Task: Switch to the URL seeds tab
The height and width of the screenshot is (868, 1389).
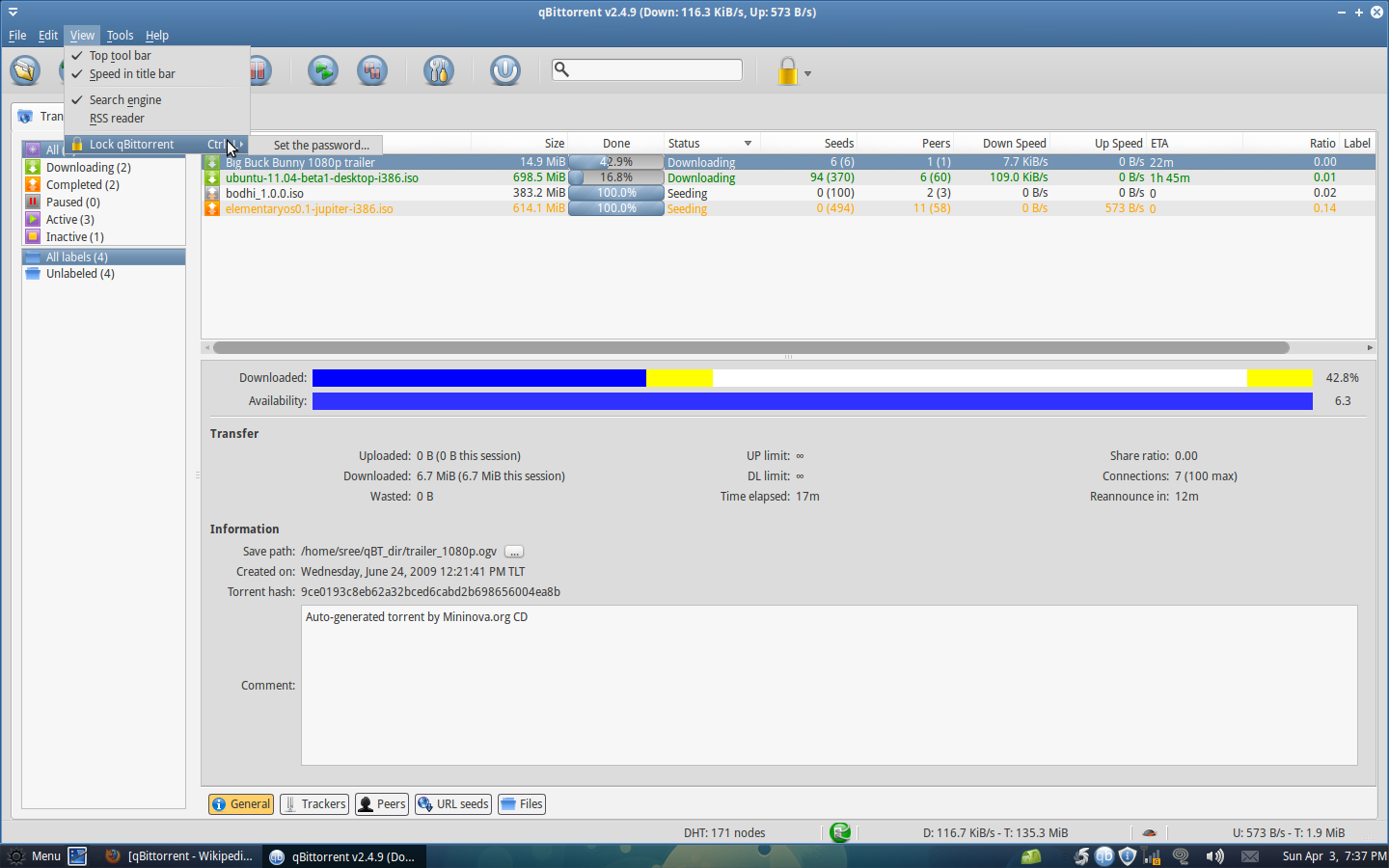Action: [453, 804]
